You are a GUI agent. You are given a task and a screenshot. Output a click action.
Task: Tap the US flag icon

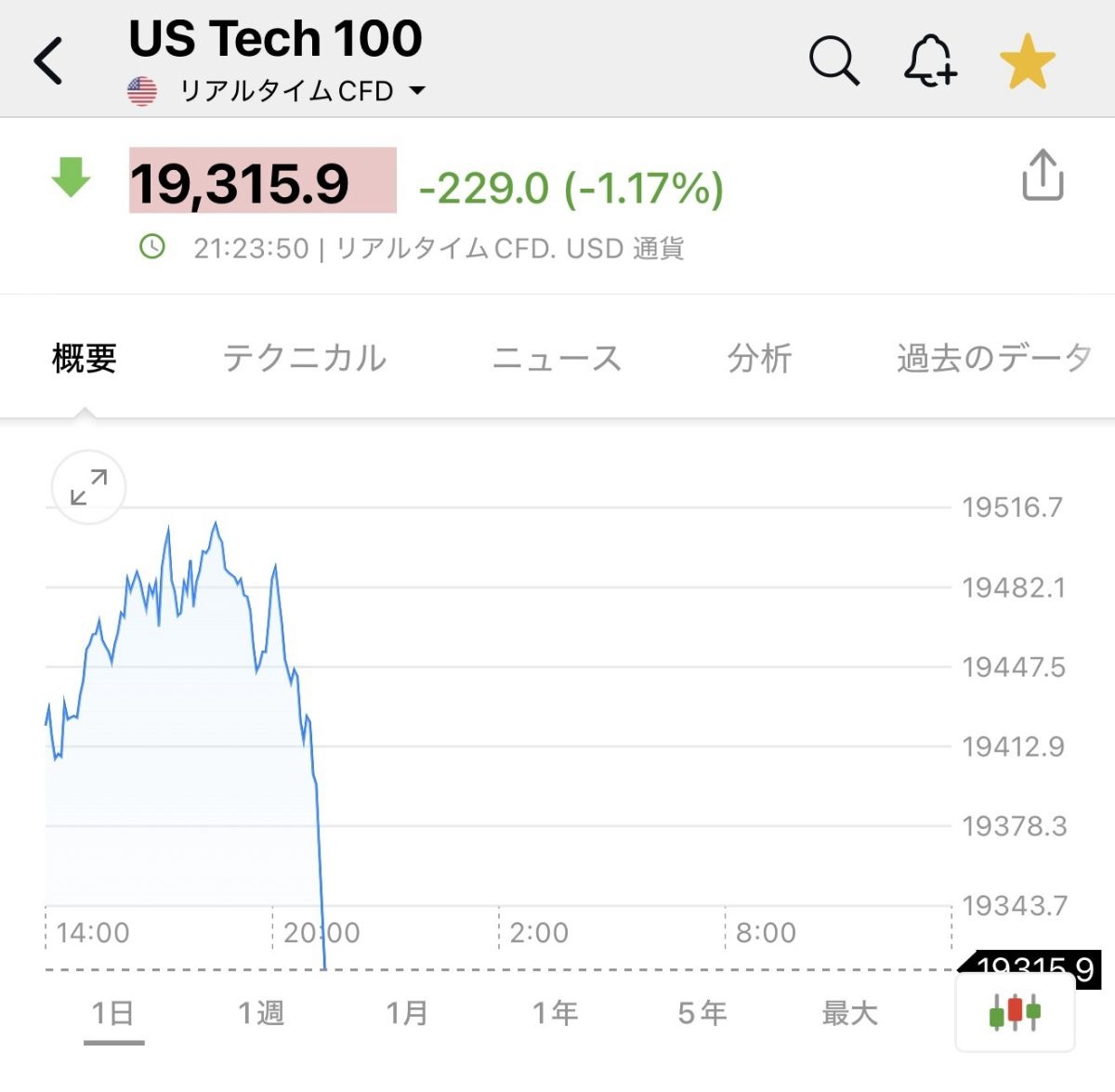pyautogui.click(x=142, y=91)
